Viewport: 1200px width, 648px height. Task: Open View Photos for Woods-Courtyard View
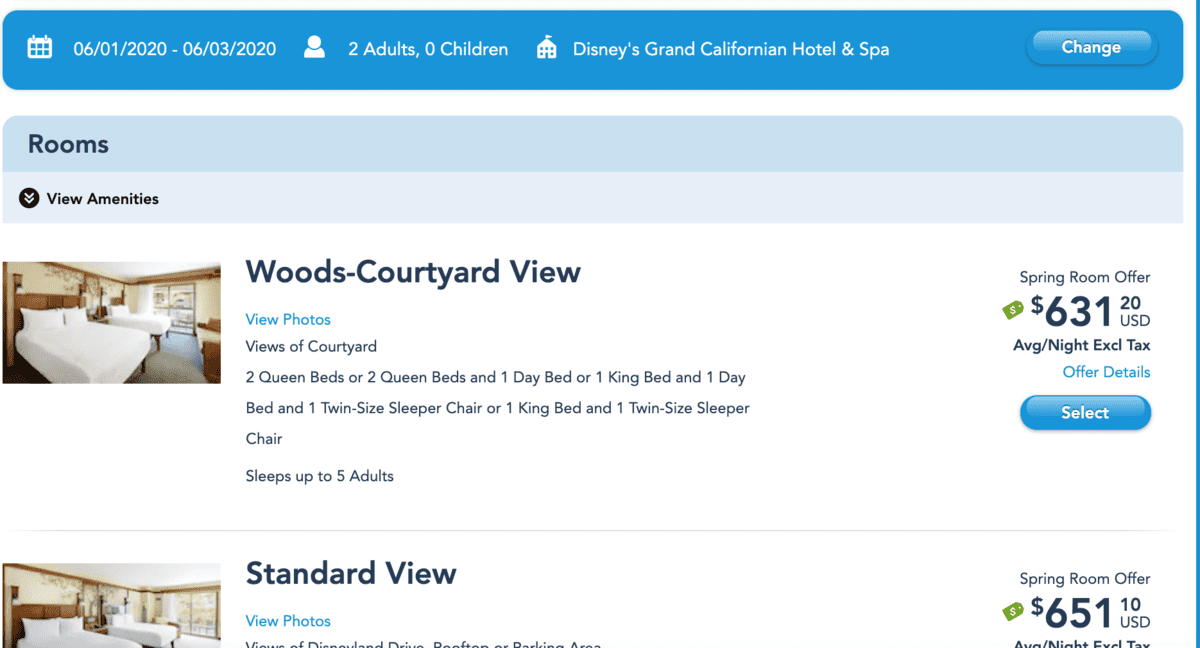pyautogui.click(x=288, y=319)
